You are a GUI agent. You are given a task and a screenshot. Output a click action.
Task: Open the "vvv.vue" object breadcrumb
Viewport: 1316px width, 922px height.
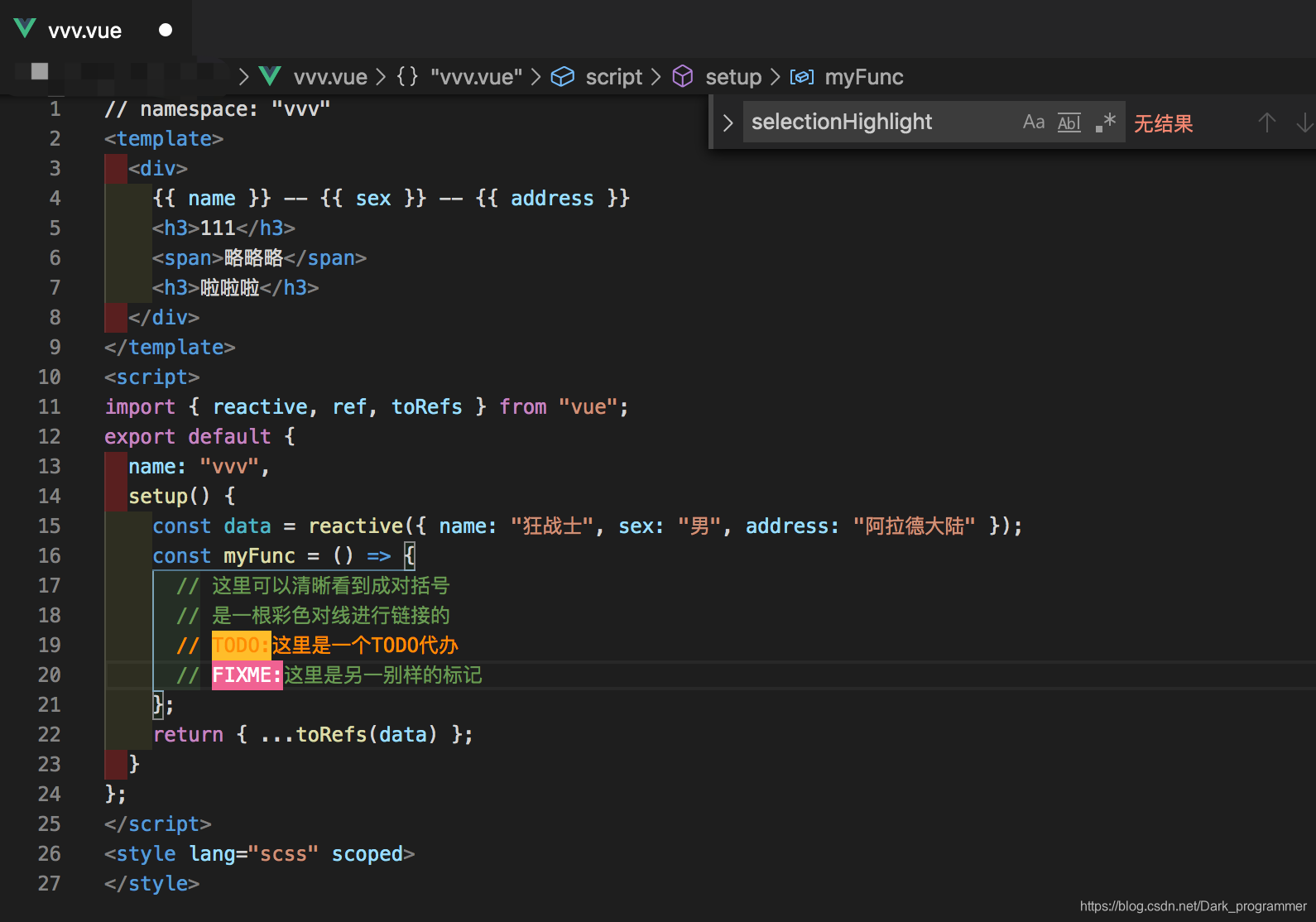point(476,77)
